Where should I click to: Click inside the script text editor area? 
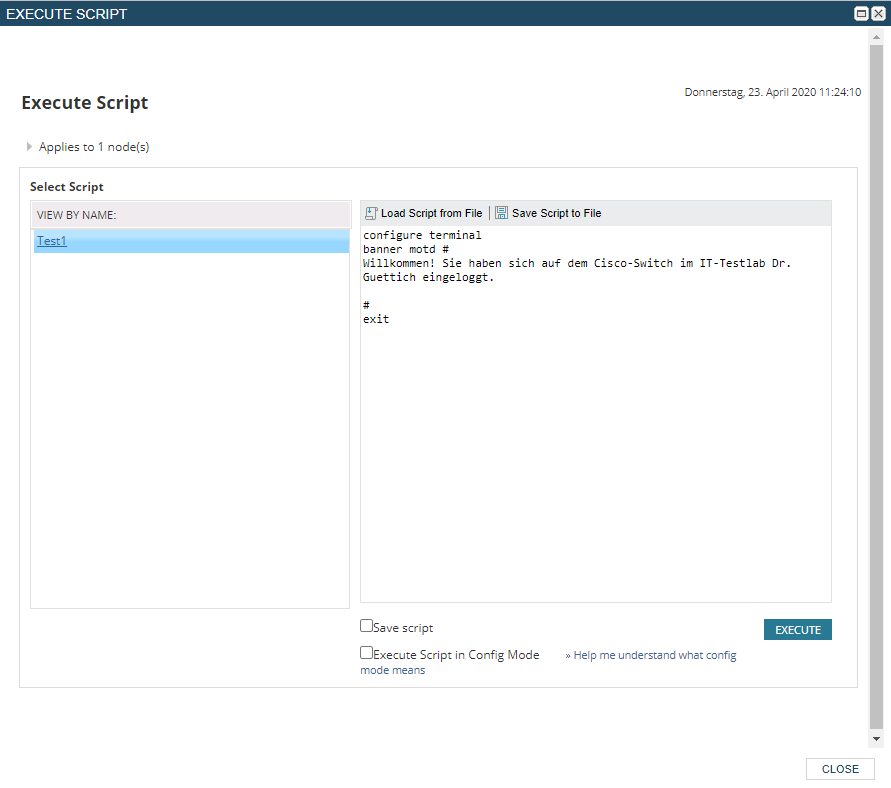pos(595,450)
